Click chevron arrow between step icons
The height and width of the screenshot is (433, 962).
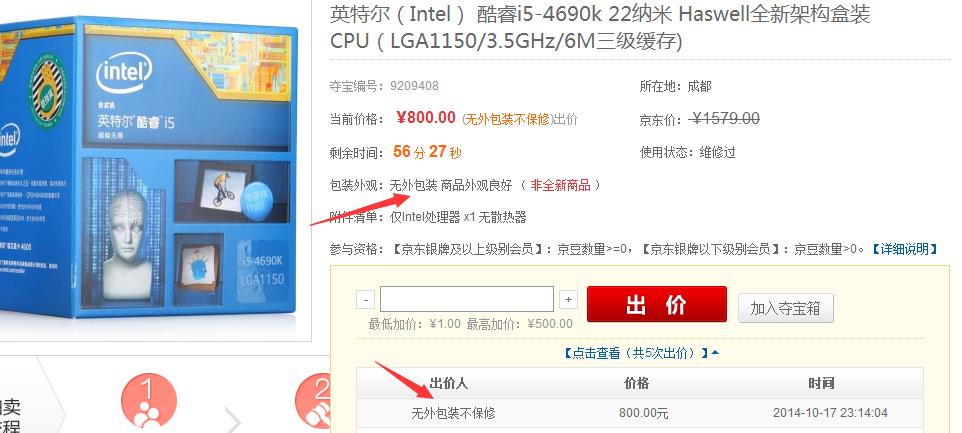point(233,418)
